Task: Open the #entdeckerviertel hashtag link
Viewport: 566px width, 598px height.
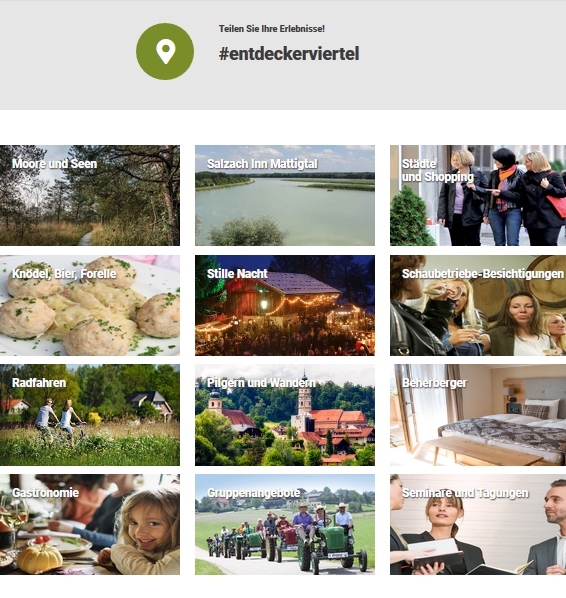Action: tap(289, 53)
